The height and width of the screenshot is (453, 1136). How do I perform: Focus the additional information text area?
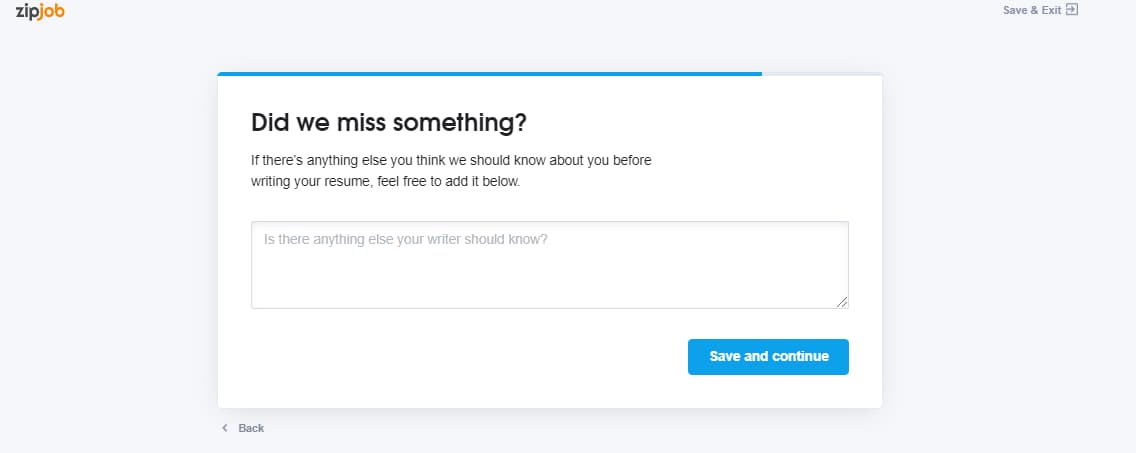point(550,265)
